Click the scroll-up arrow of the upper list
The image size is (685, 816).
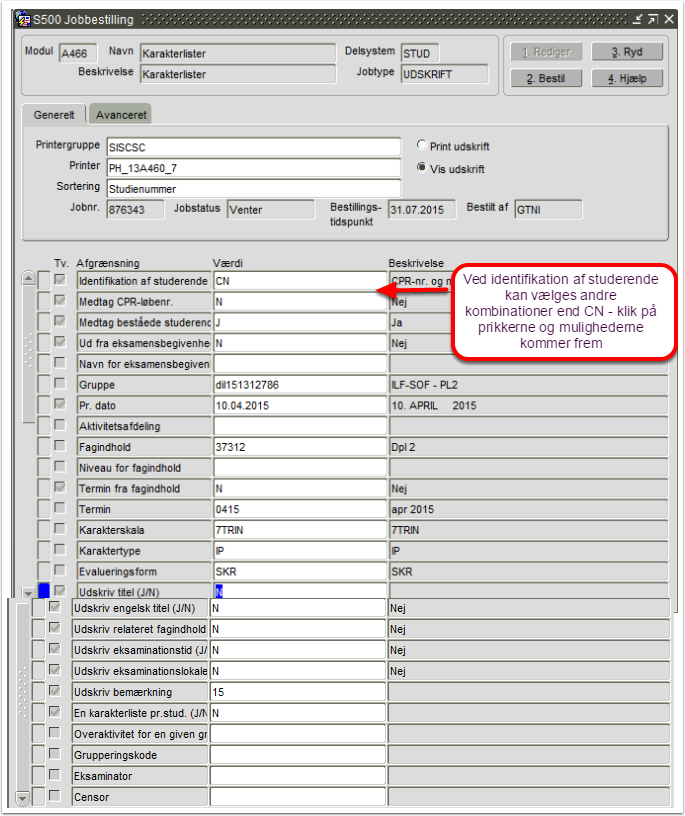coord(29,278)
